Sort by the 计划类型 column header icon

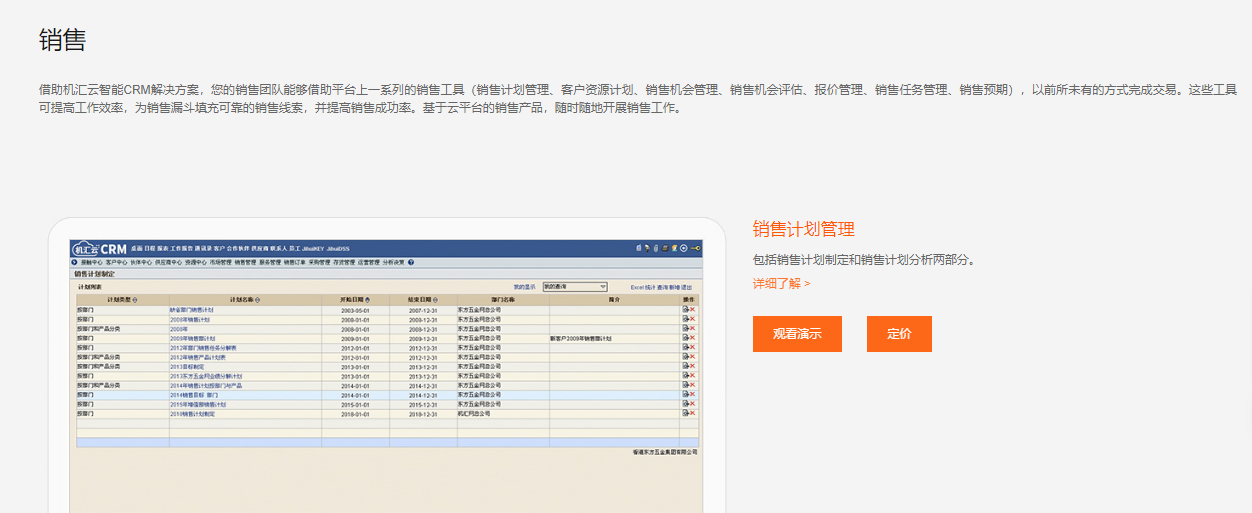(x=135, y=300)
